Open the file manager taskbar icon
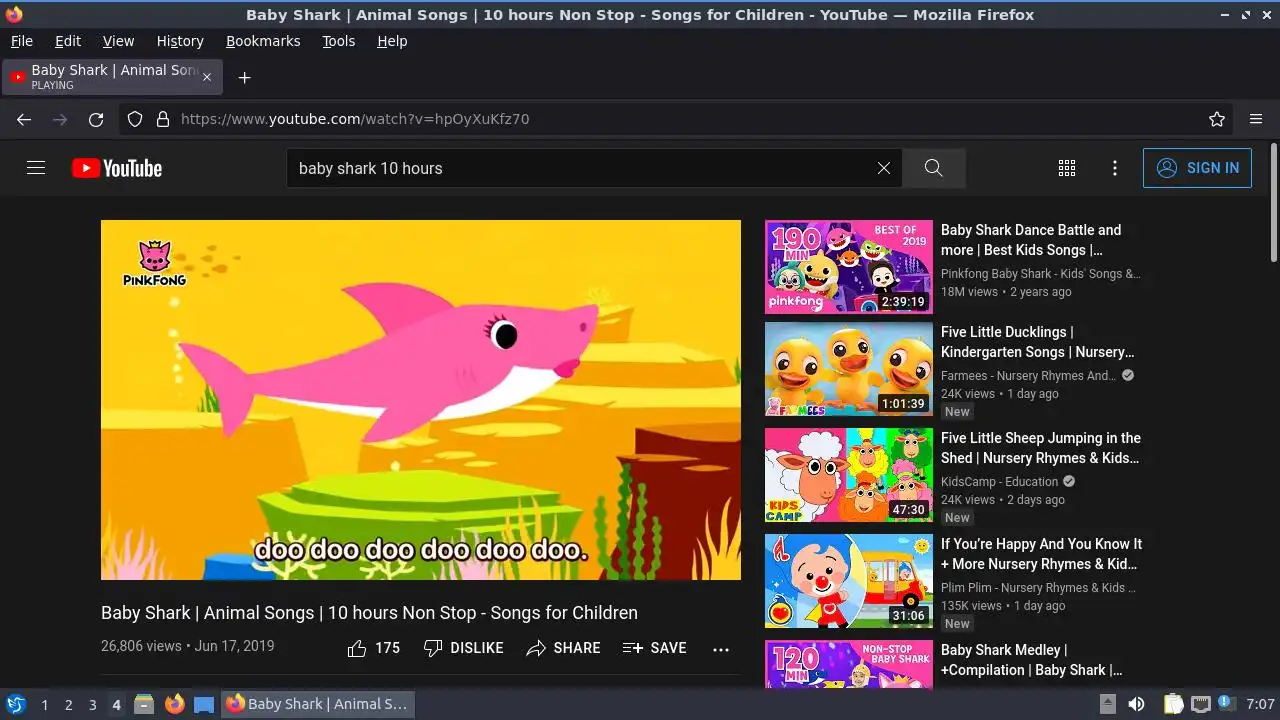 coord(144,704)
